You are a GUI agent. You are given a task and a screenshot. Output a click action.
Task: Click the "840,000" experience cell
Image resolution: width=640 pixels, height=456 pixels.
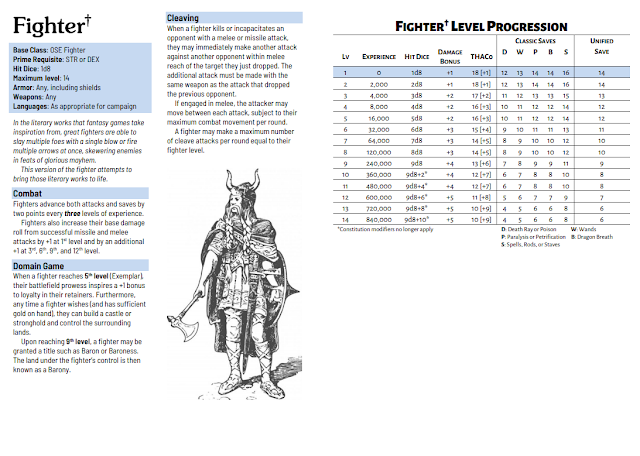click(x=379, y=220)
